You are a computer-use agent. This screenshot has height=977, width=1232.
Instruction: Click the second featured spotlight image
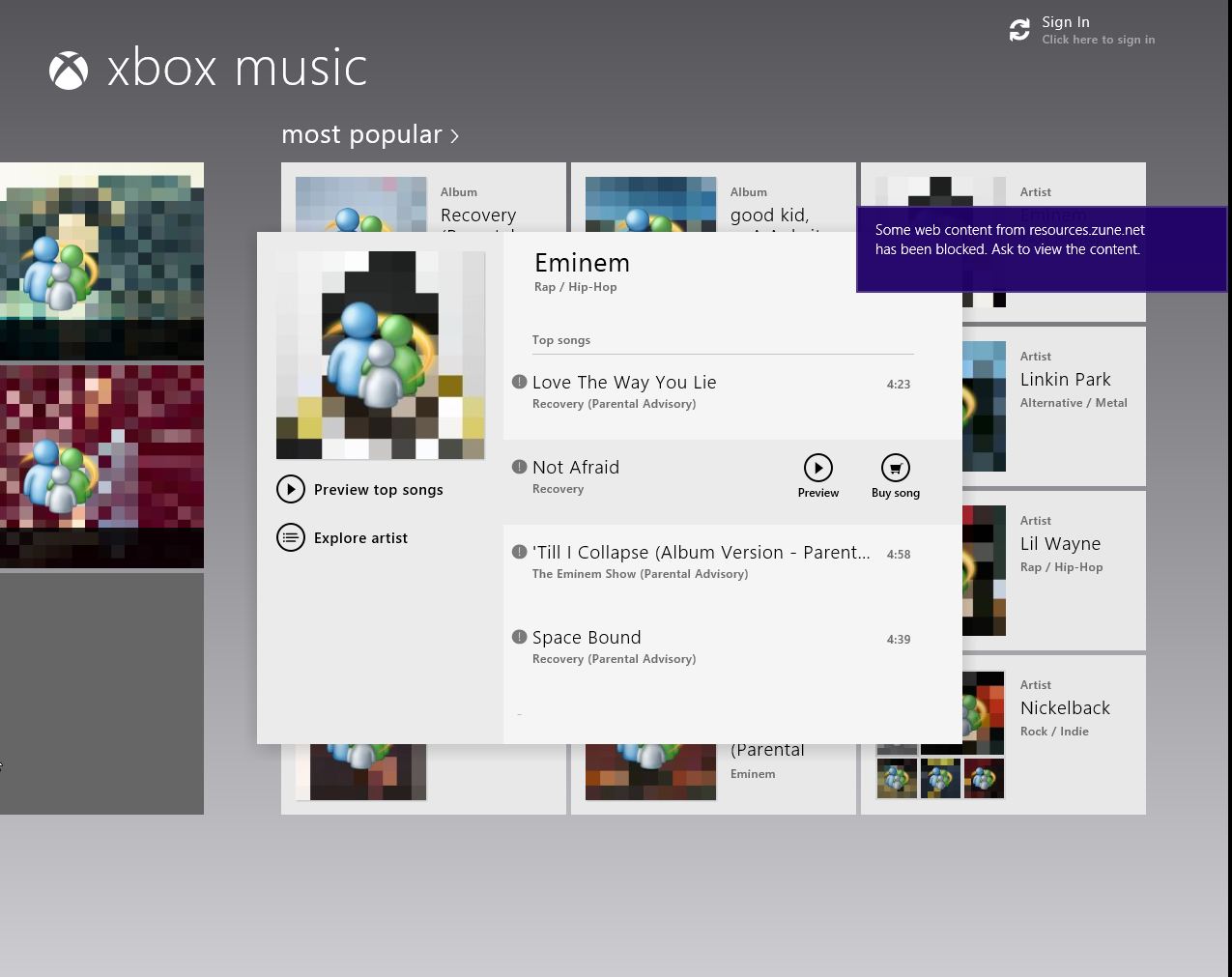pyautogui.click(x=101, y=466)
